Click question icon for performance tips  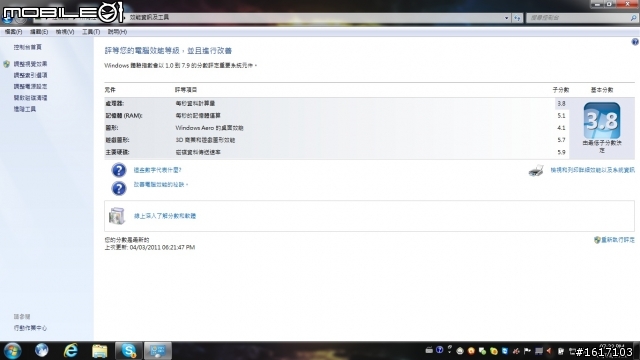(119, 188)
